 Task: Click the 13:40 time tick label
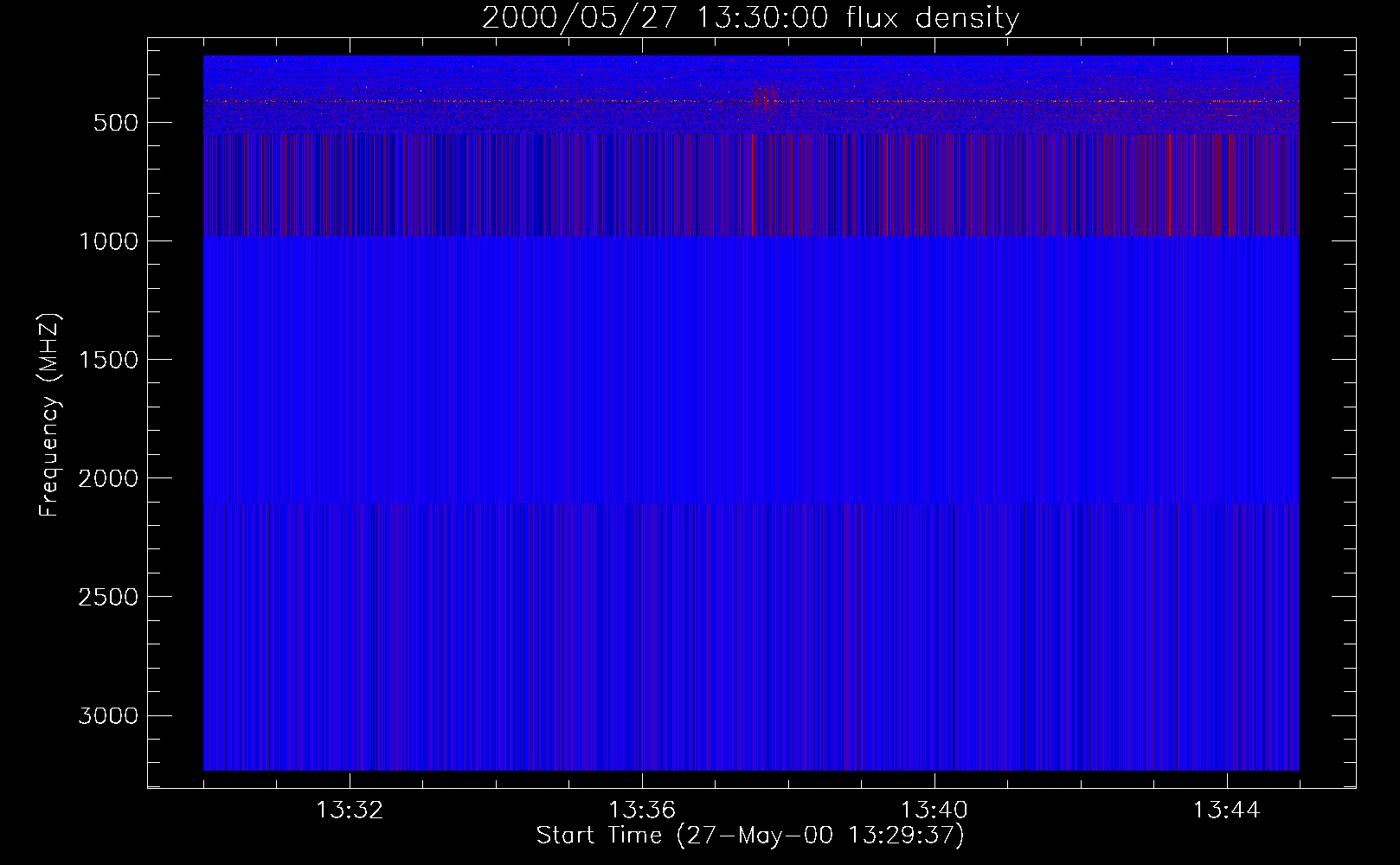934,811
